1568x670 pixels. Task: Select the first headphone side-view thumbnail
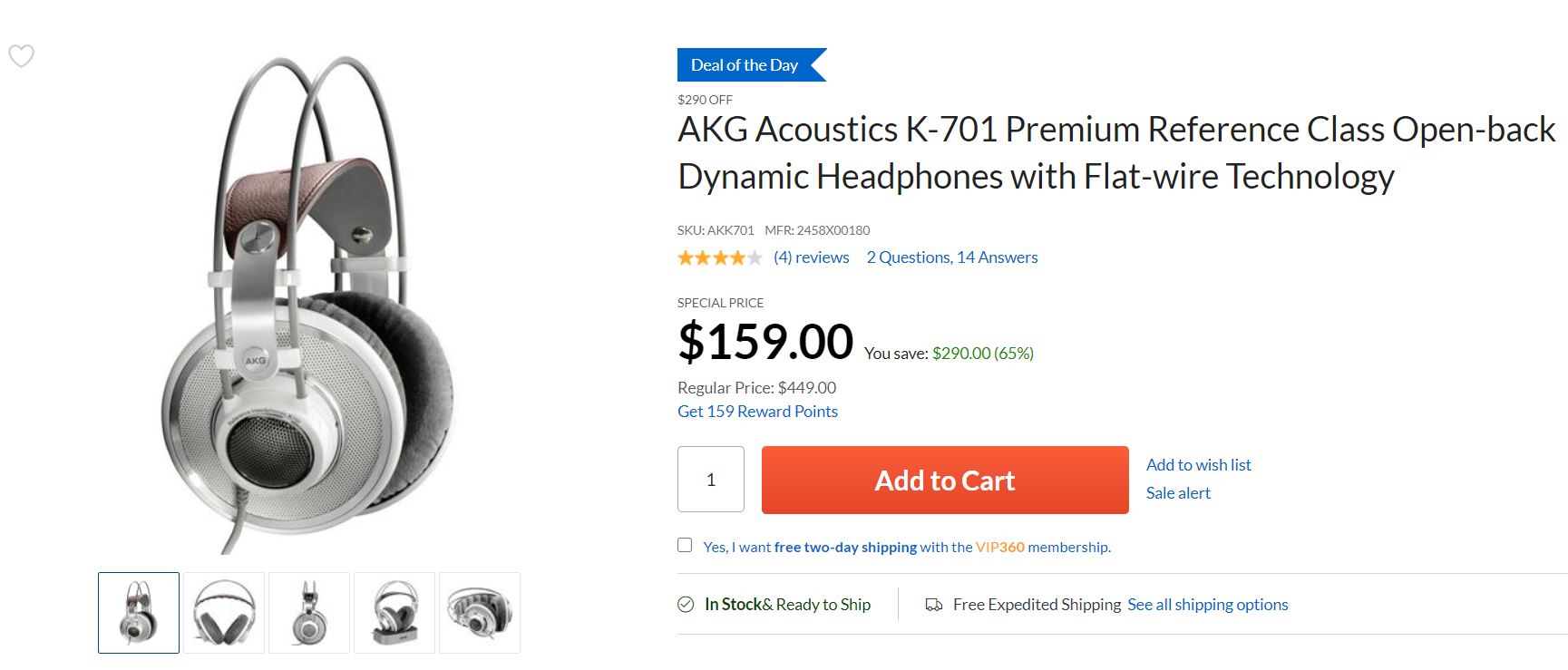point(139,613)
